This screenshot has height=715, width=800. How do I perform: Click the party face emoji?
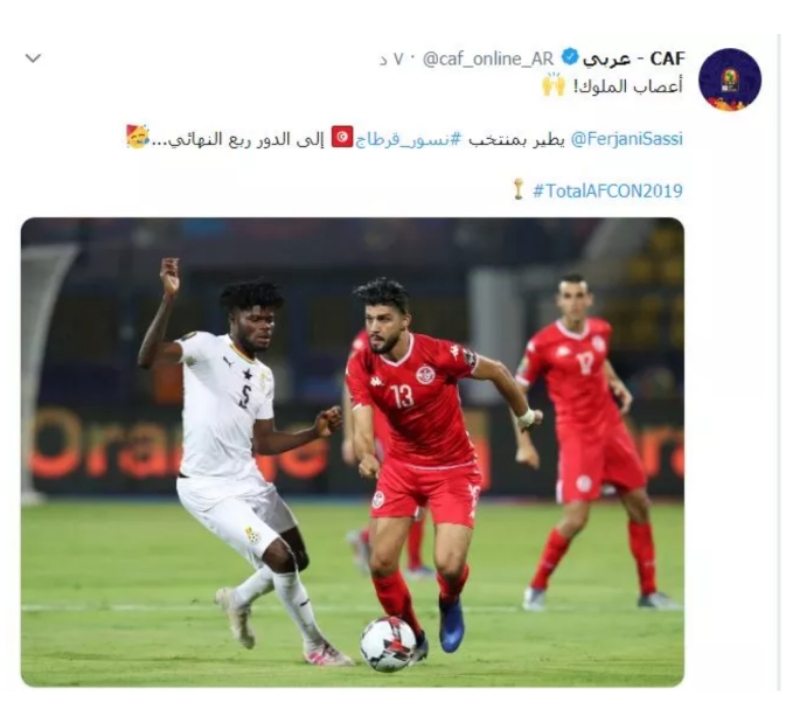pos(137,136)
